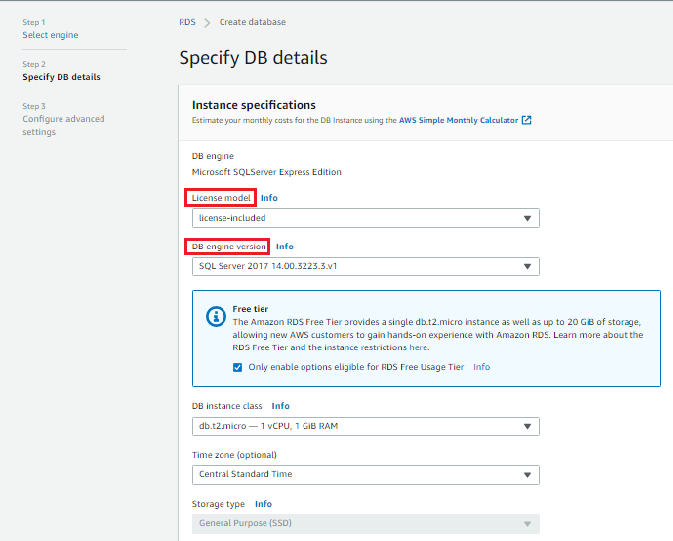Open the DB instance class dropdown
Screen dimensions: 673x541
pos(365,426)
